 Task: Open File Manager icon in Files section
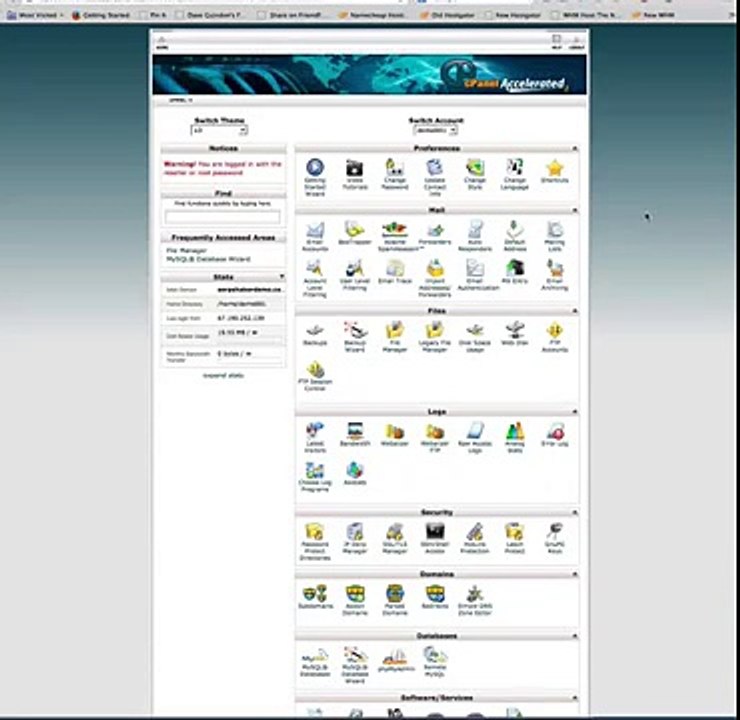click(x=395, y=330)
